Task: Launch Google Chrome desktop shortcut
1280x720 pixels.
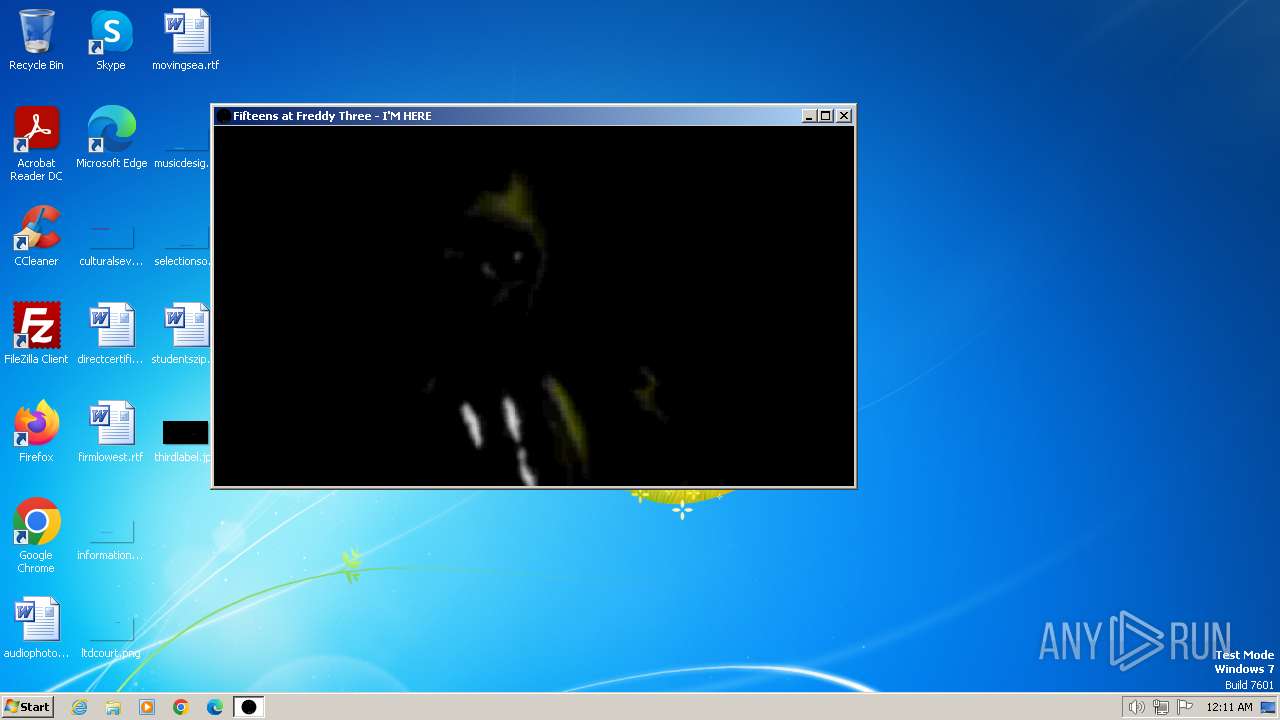Action: coord(36,536)
